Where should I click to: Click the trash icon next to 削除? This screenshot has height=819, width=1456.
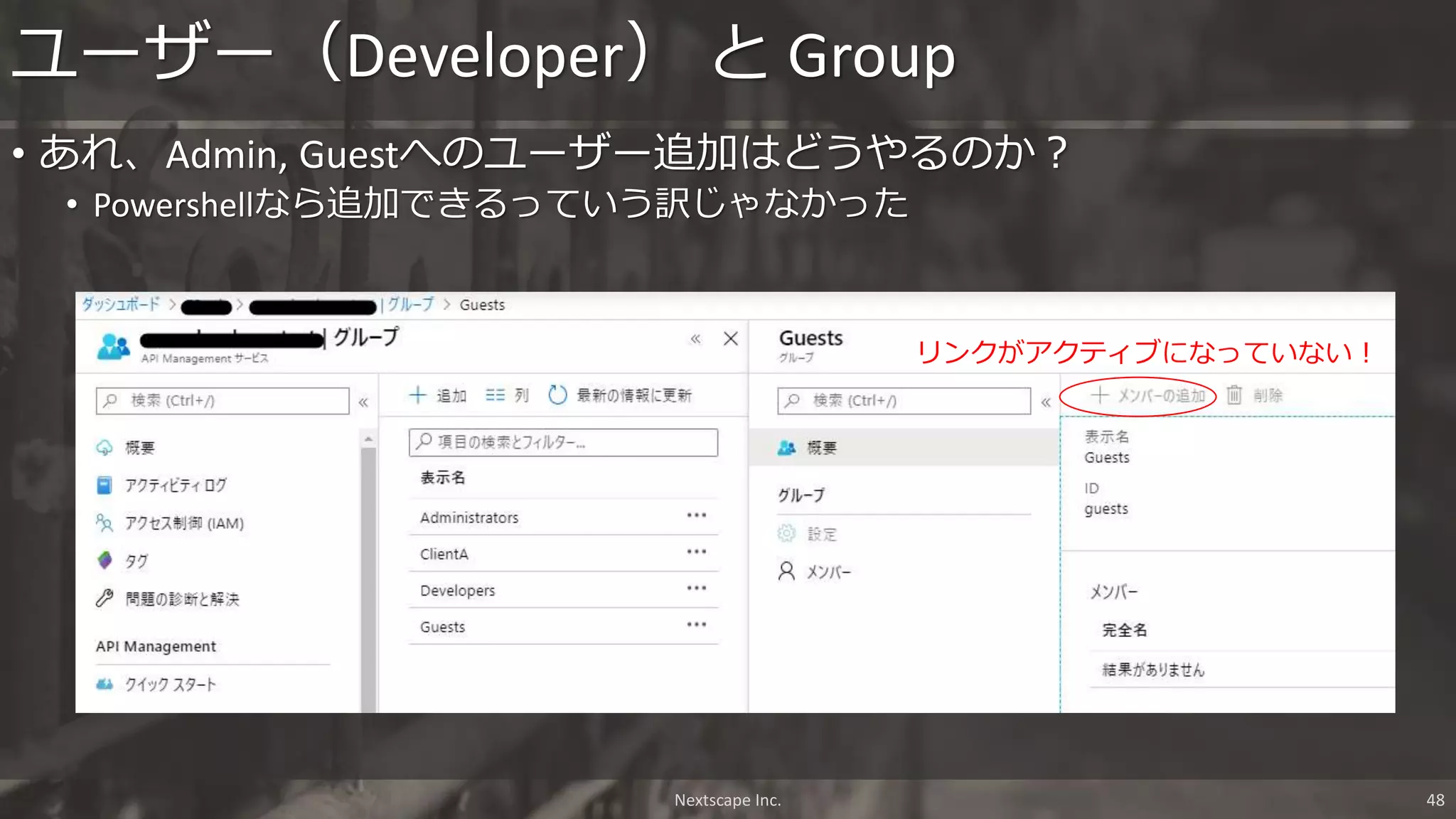[x=1234, y=395]
